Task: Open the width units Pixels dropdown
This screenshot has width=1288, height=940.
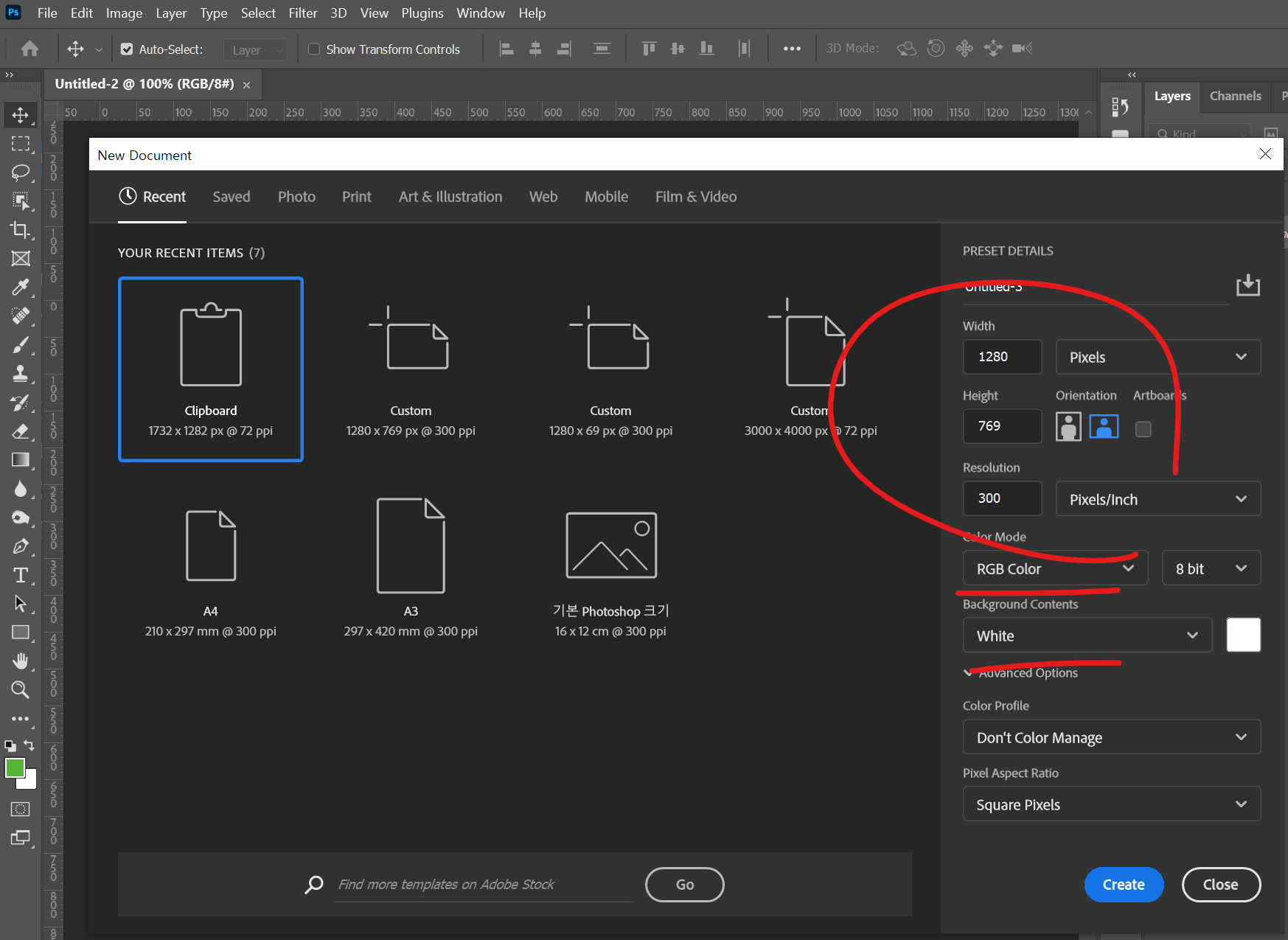Action: tap(1158, 357)
